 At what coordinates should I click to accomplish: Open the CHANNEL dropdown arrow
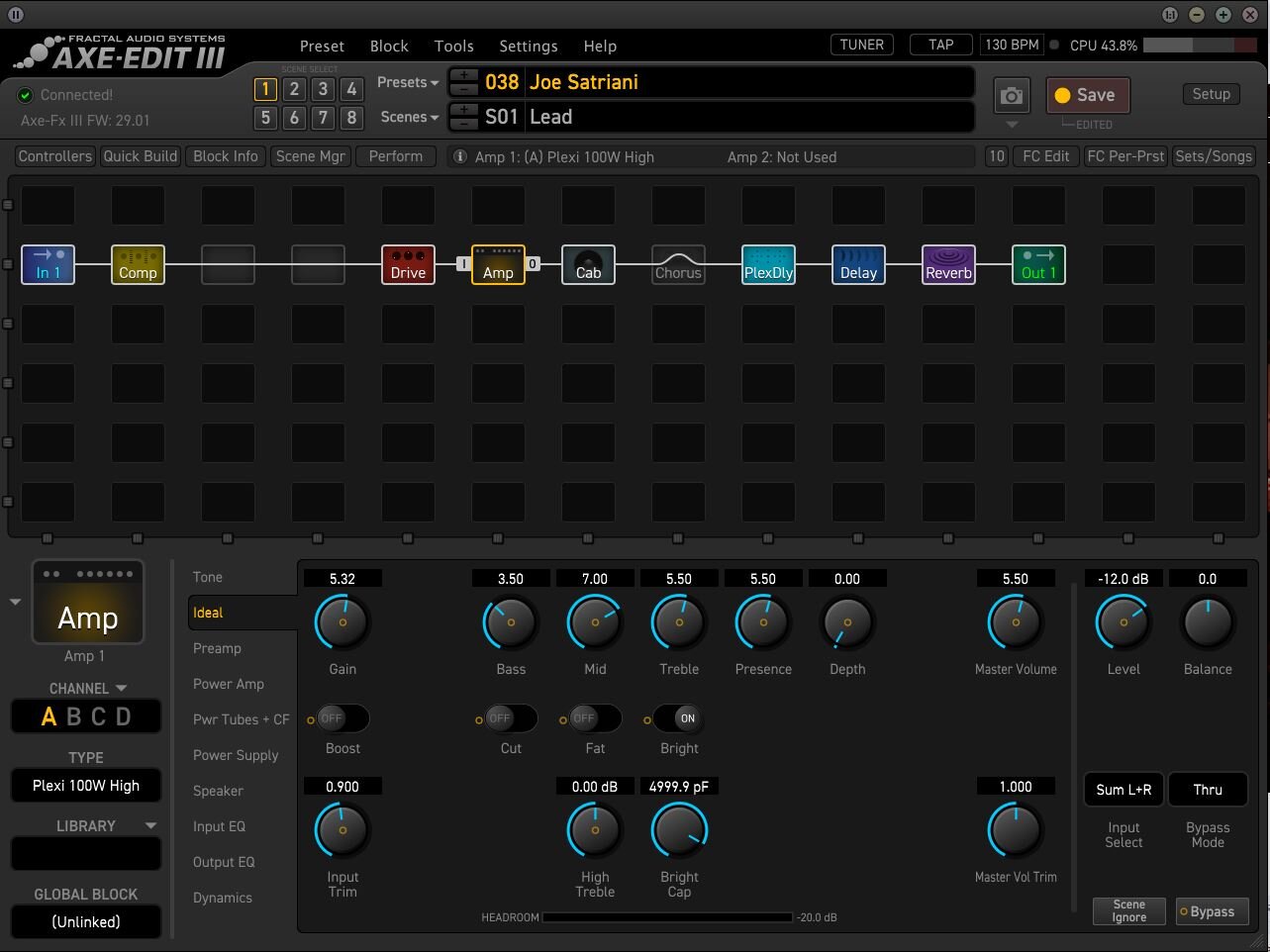pos(122,688)
